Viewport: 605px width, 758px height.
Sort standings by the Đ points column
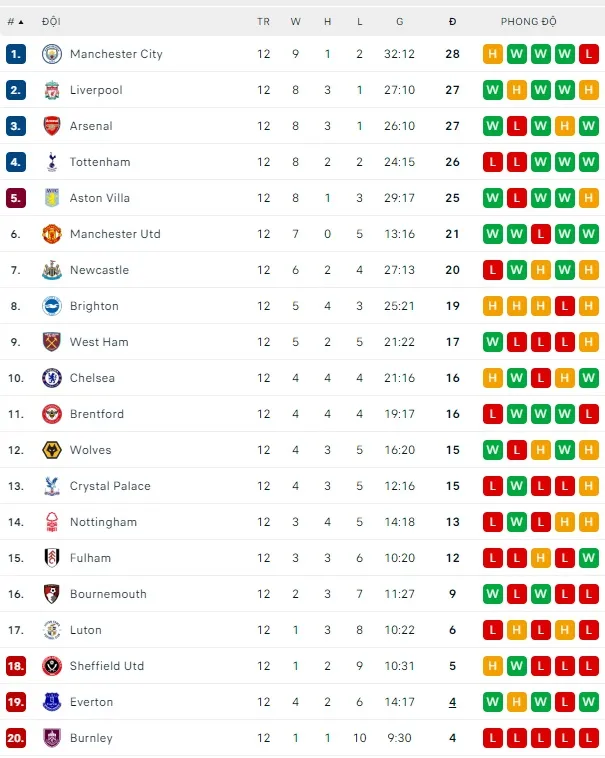(x=452, y=21)
